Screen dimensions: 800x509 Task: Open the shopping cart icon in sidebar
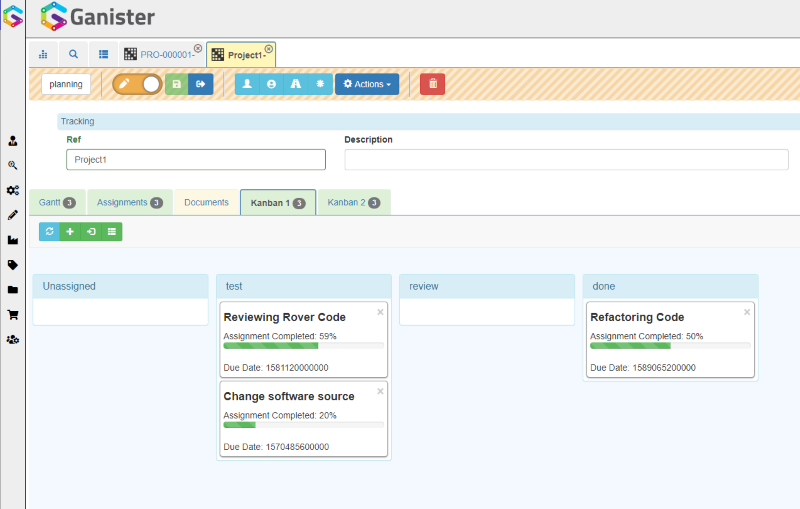pyautogui.click(x=13, y=315)
